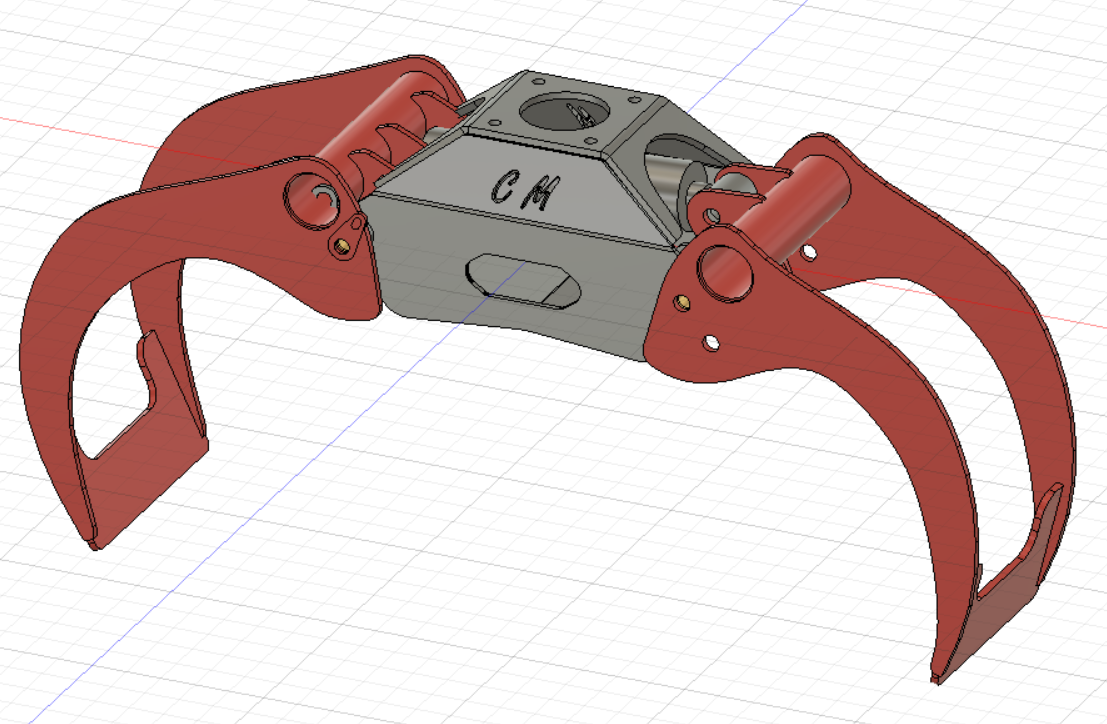Click the engraved CM text on housing

coord(523,190)
